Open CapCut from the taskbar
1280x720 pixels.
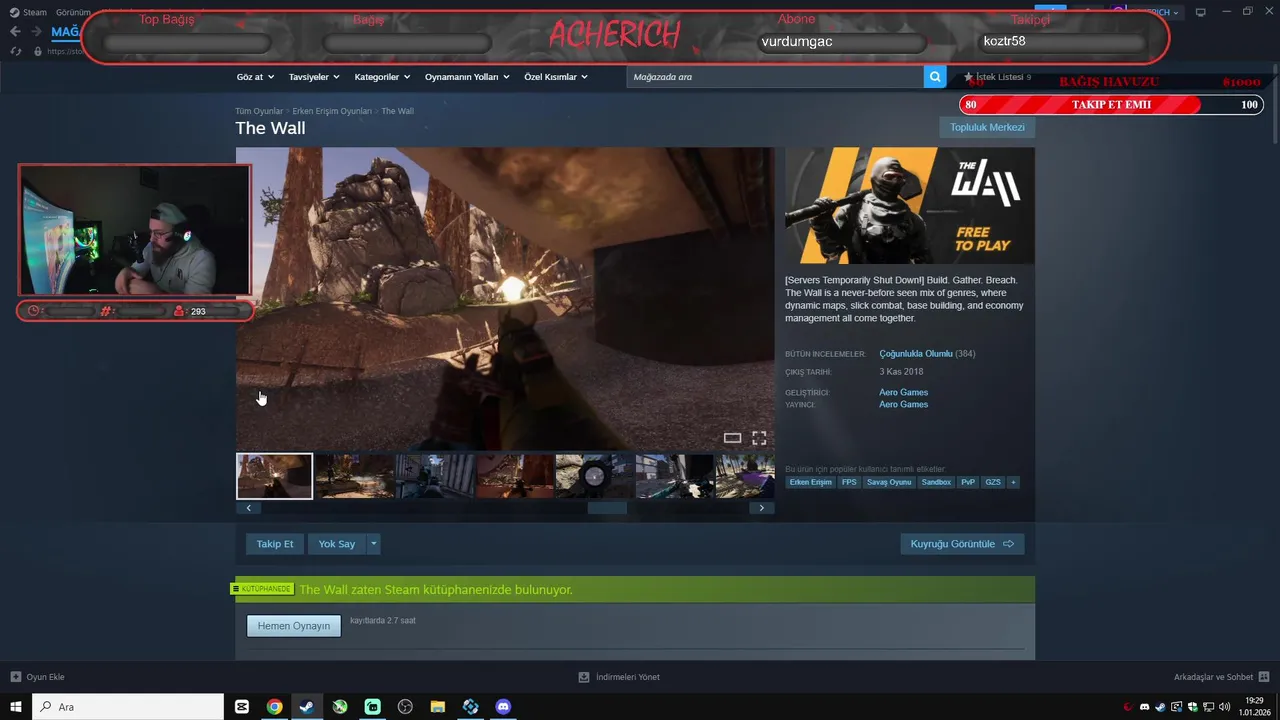(241, 707)
